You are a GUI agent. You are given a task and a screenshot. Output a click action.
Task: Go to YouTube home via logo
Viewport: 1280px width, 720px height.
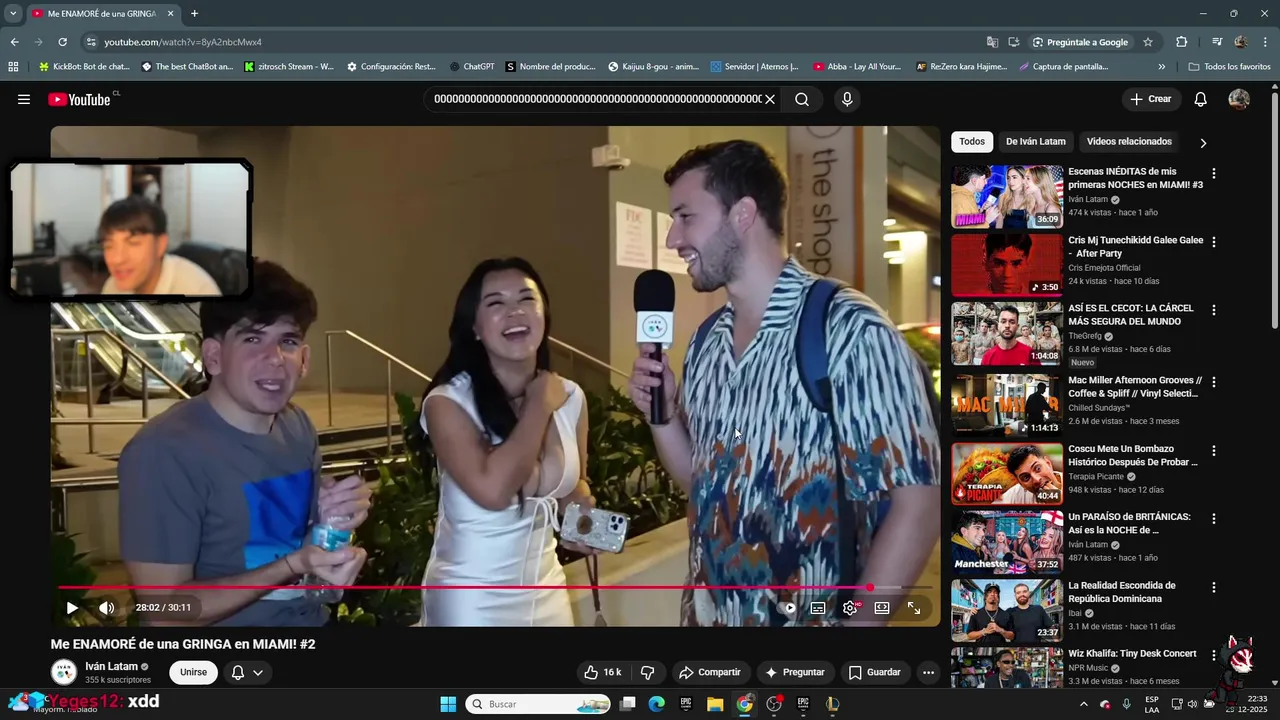click(x=79, y=99)
